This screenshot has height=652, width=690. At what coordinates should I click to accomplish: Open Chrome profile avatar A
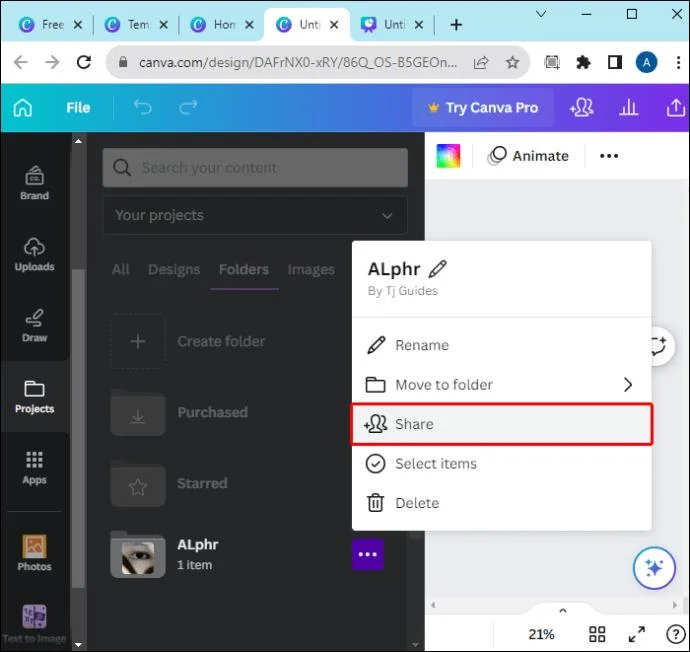646,62
